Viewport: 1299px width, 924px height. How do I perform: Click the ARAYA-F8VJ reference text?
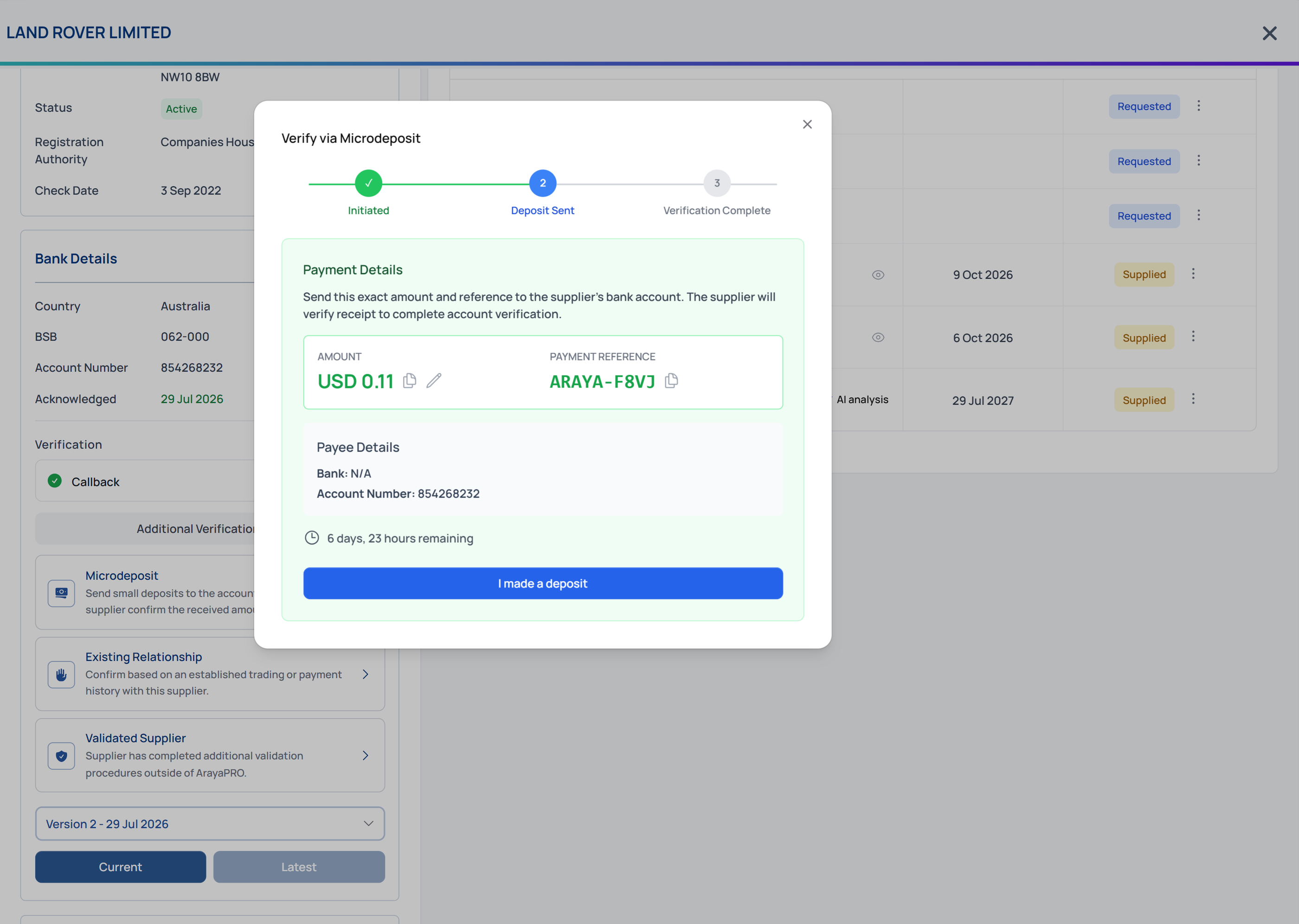click(602, 381)
